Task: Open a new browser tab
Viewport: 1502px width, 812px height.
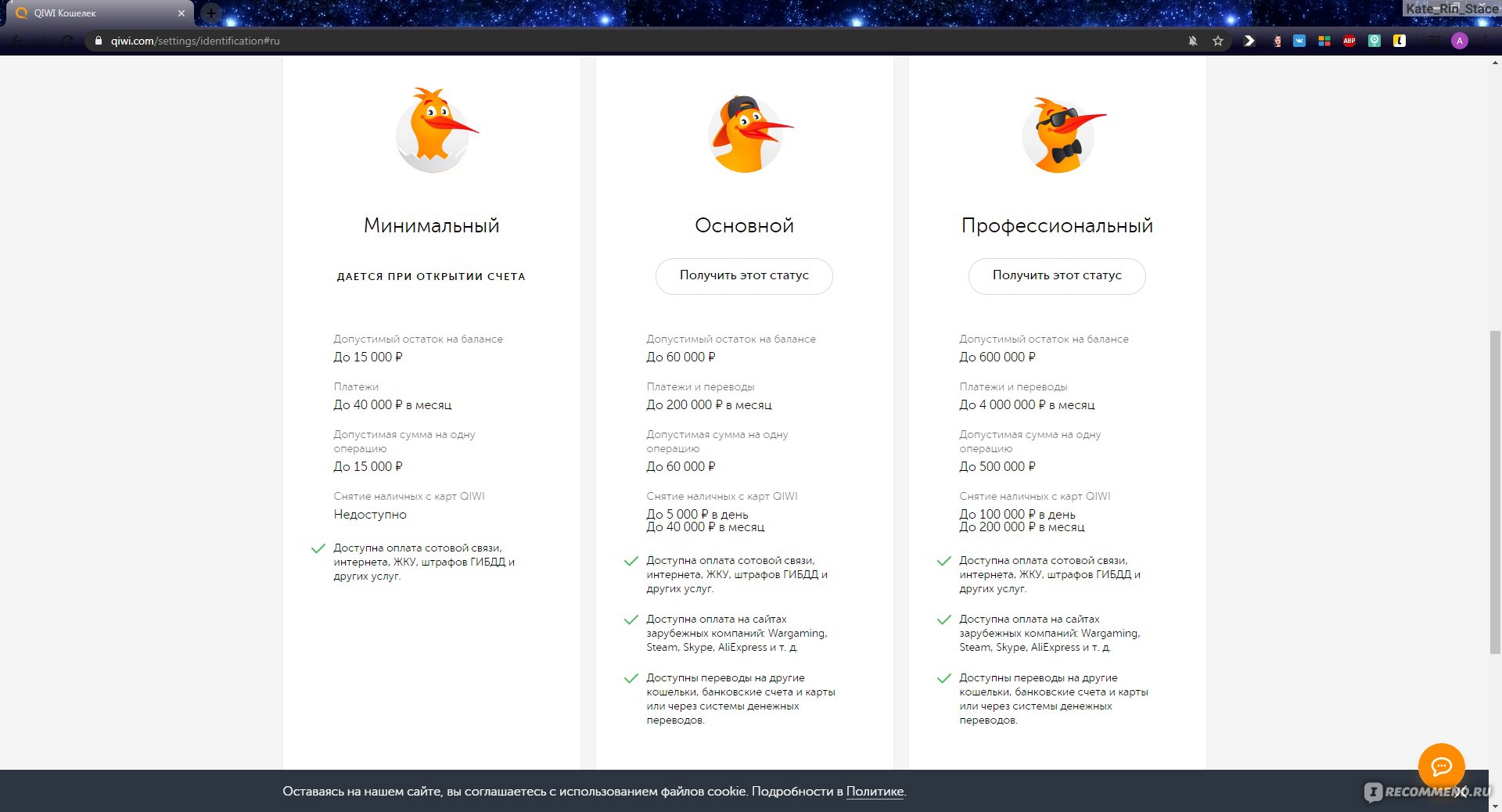Action: pyautogui.click(x=210, y=13)
